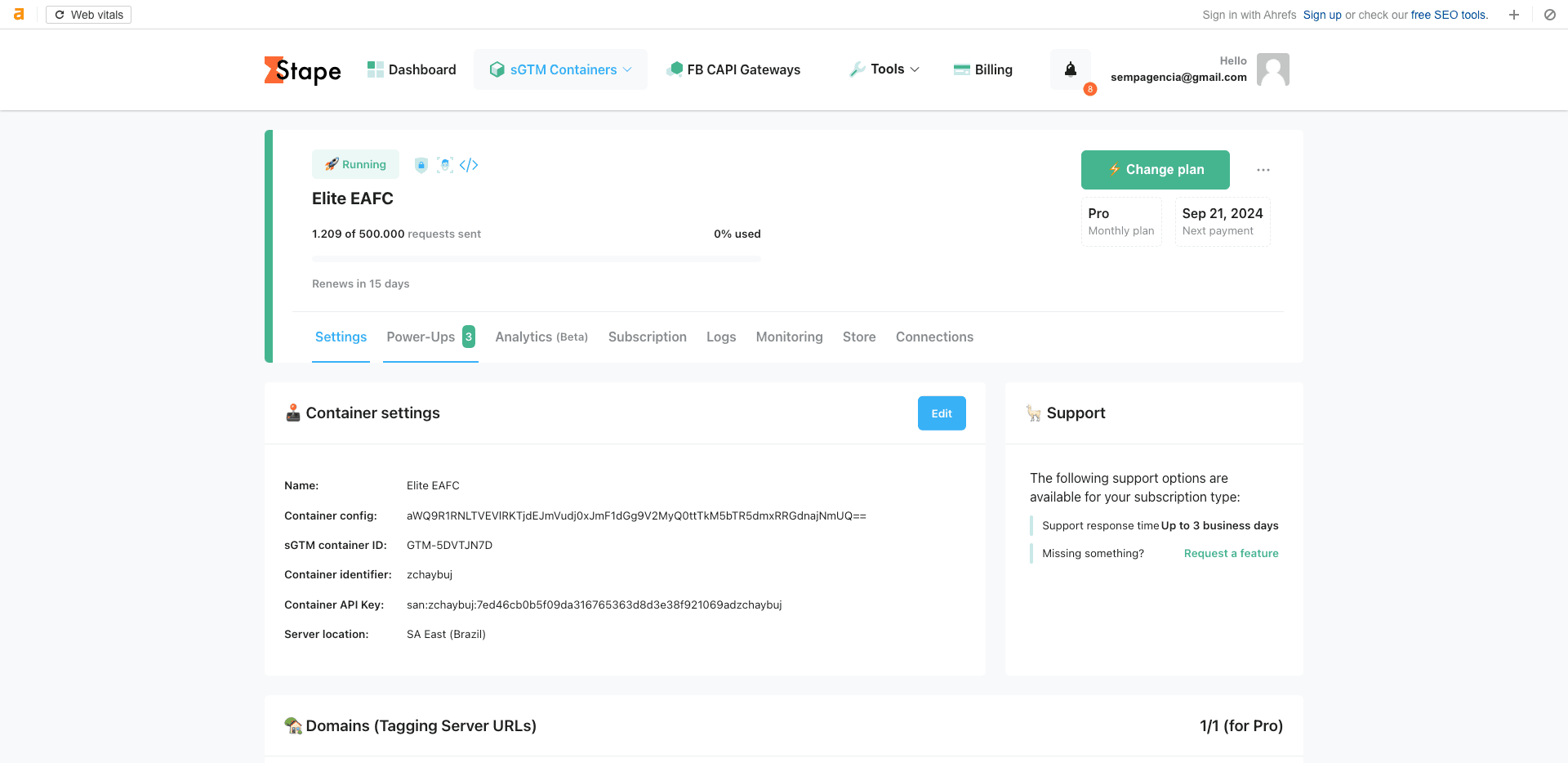Click the container identifier zchaybuj

pos(430,574)
